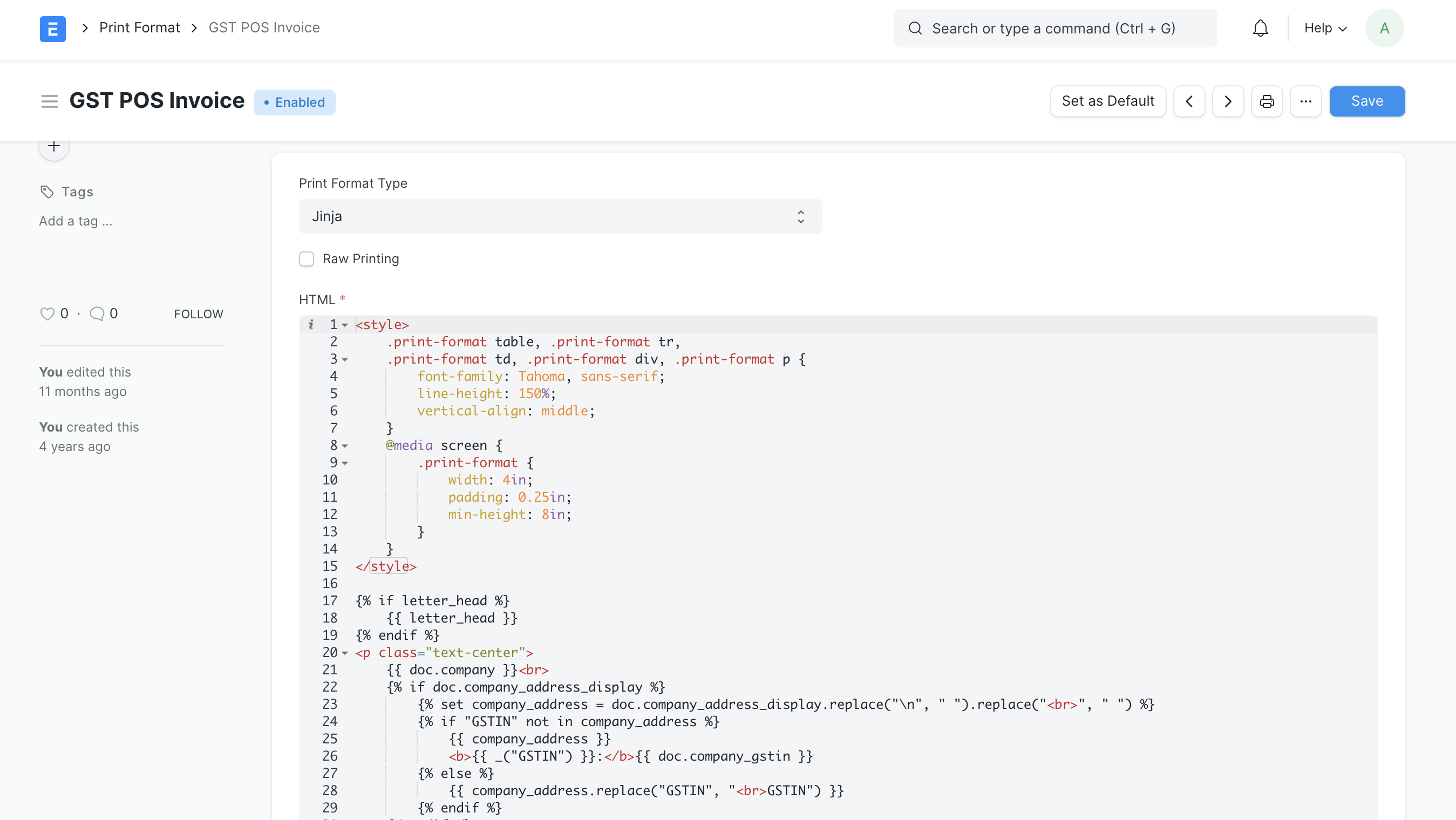Click the search command input field

[1054, 28]
